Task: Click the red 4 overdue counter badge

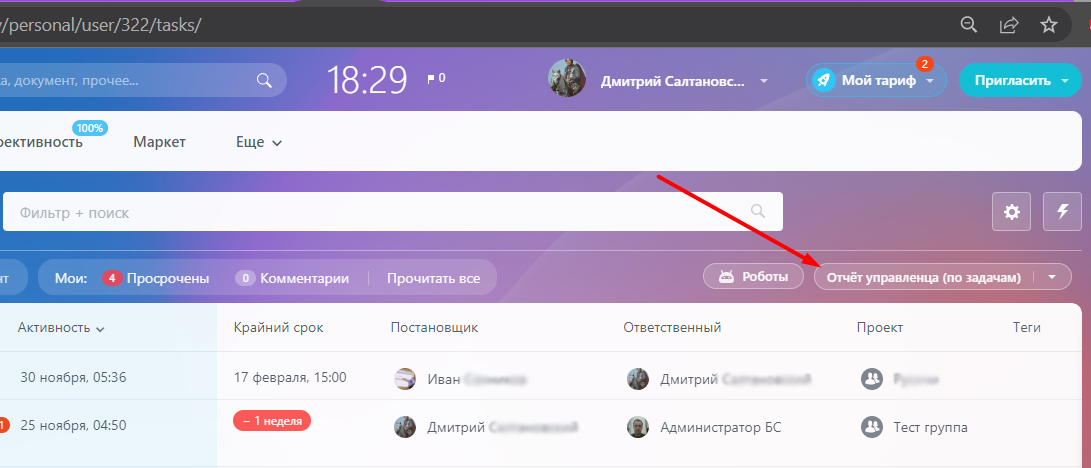Action: [x=112, y=278]
